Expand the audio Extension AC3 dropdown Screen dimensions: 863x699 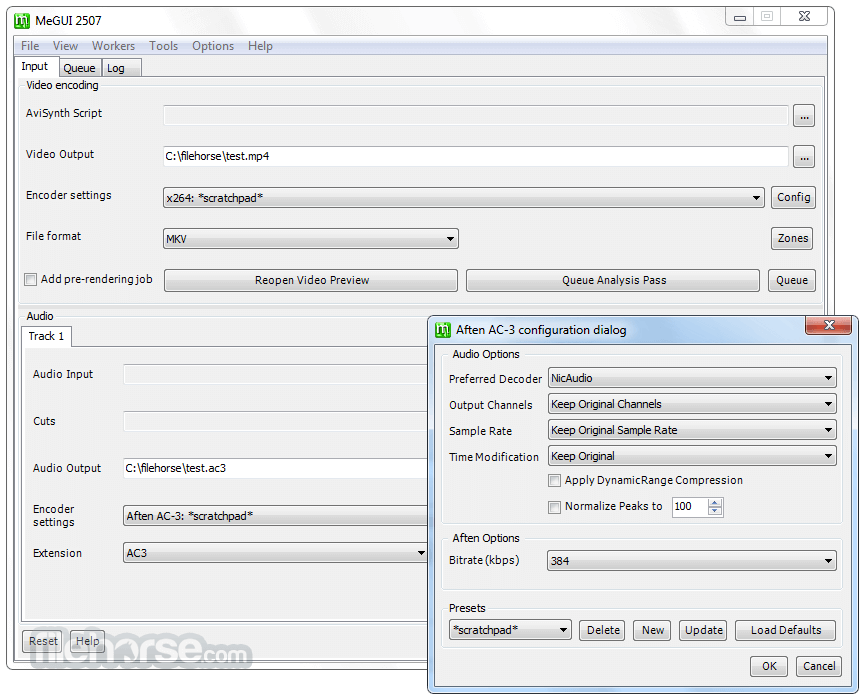coord(275,553)
